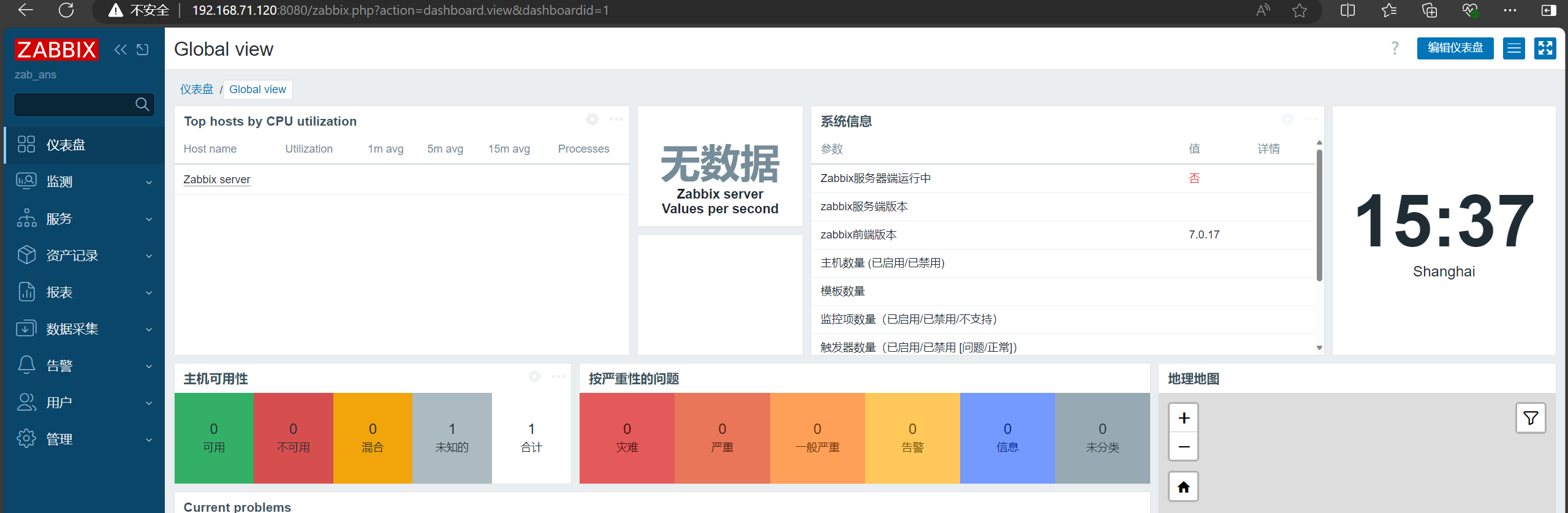
Task: Expand the 用户 menu chevron
Action: [x=149, y=403]
